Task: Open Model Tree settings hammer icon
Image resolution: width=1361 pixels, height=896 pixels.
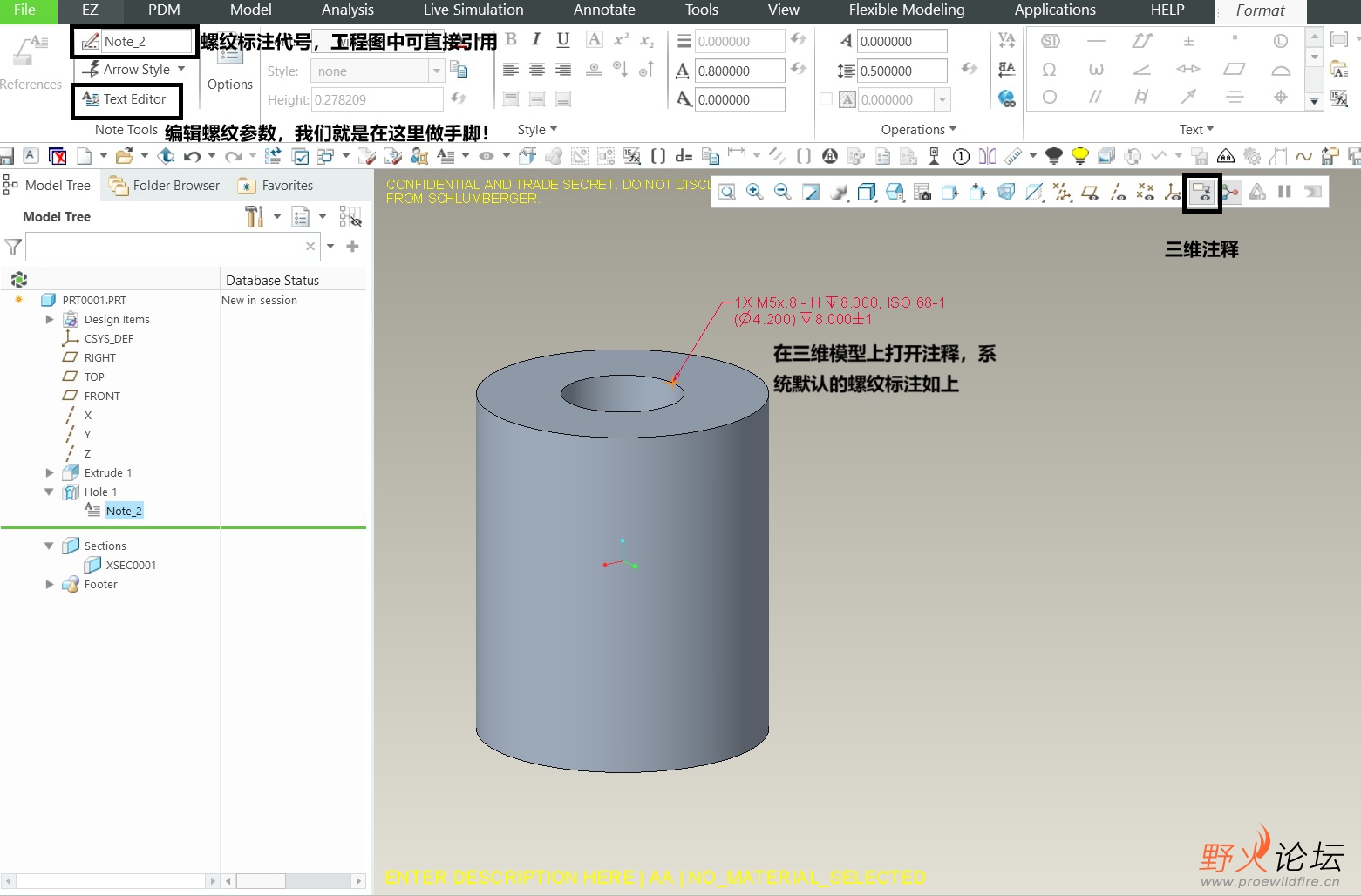Action: click(x=255, y=216)
